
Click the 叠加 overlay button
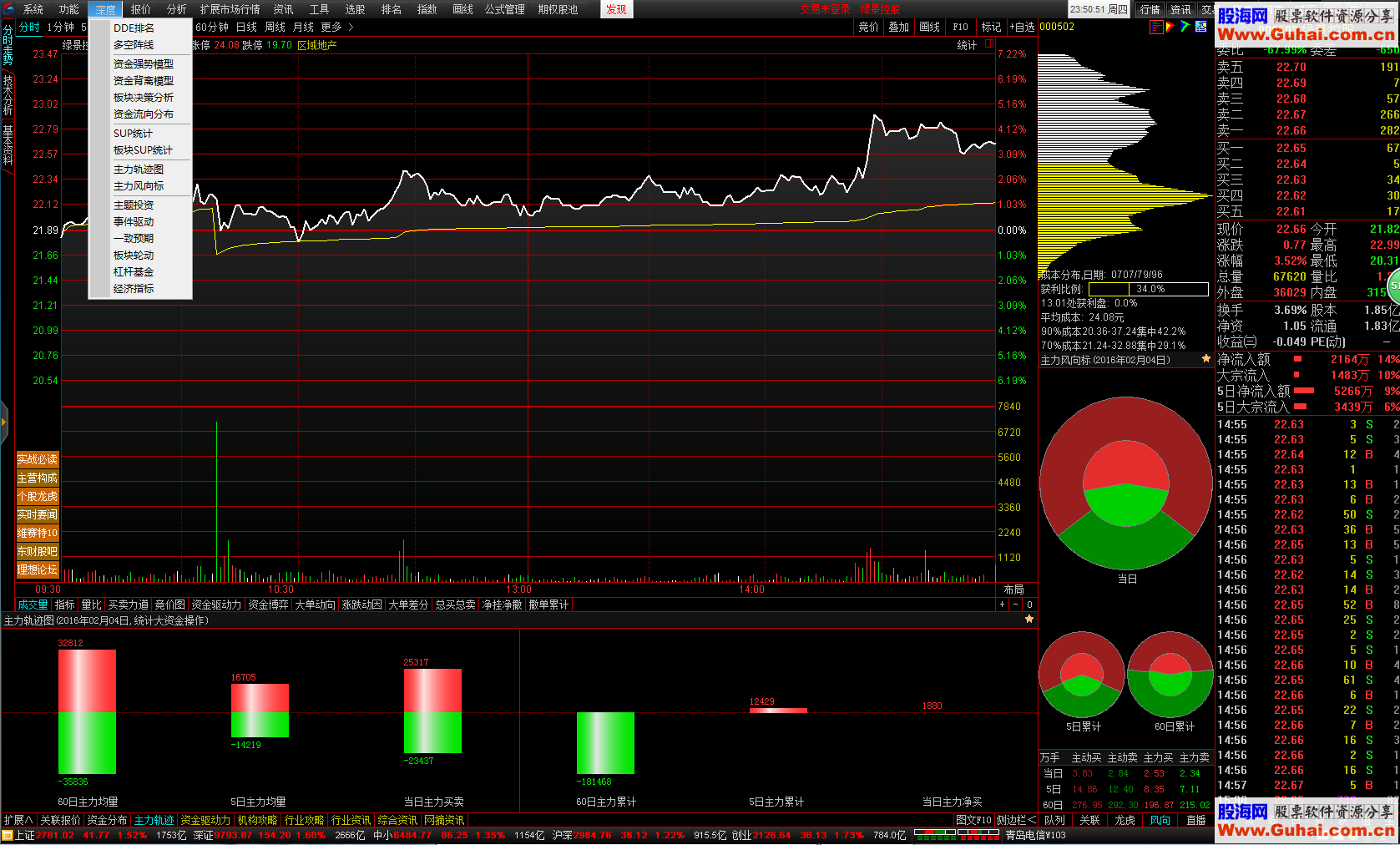coord(899,27)
